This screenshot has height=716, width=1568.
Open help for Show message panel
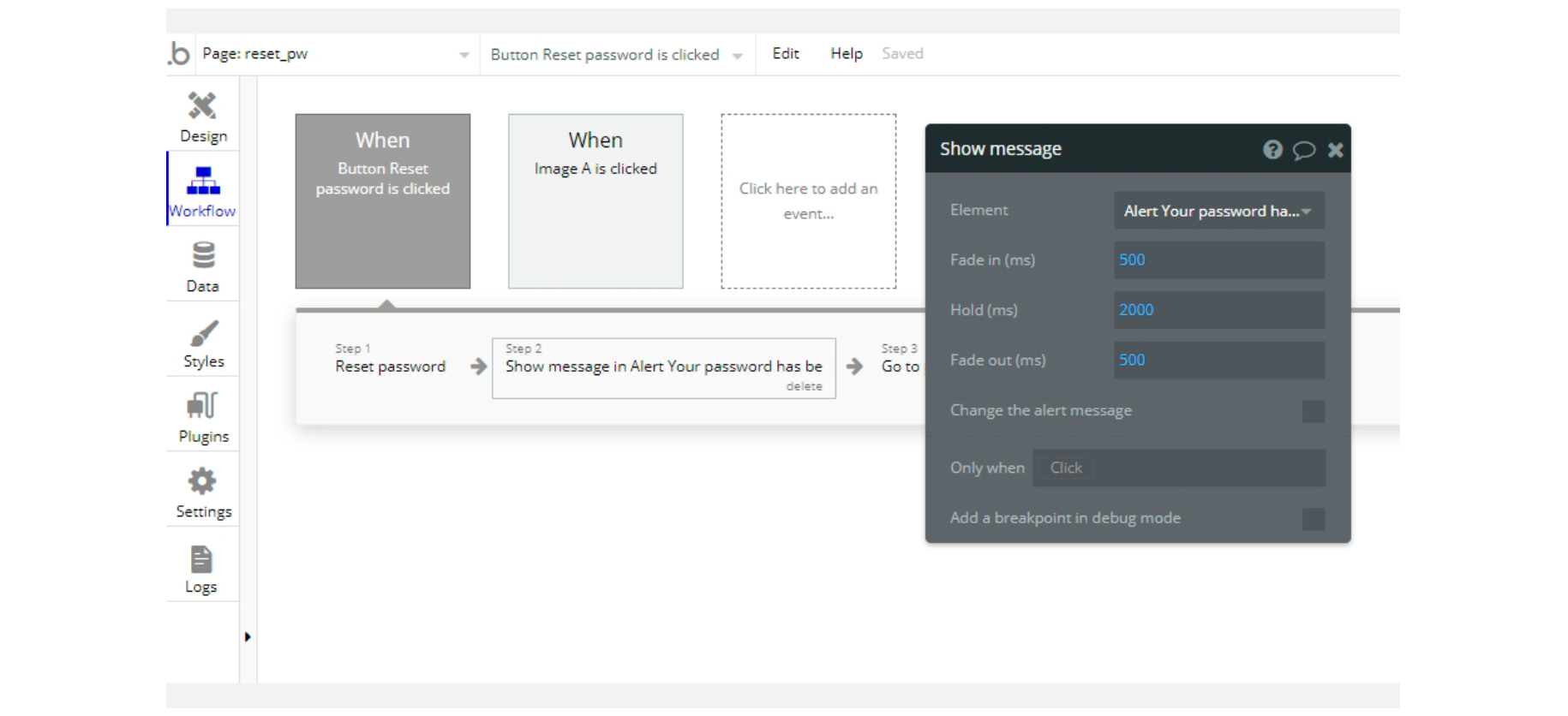[x=1272, y=150]
